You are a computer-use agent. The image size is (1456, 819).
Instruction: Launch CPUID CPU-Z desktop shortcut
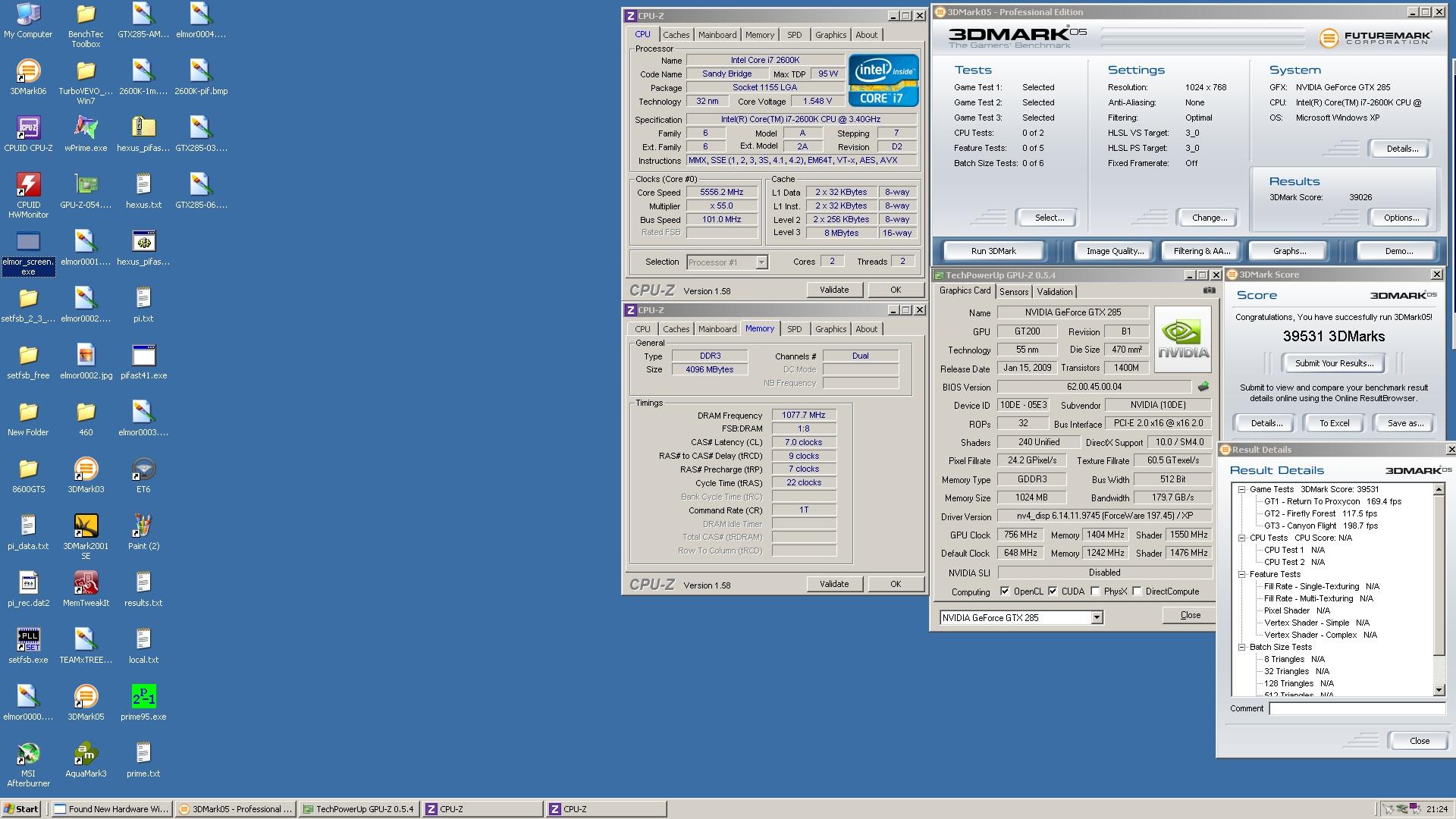(28, 134)
